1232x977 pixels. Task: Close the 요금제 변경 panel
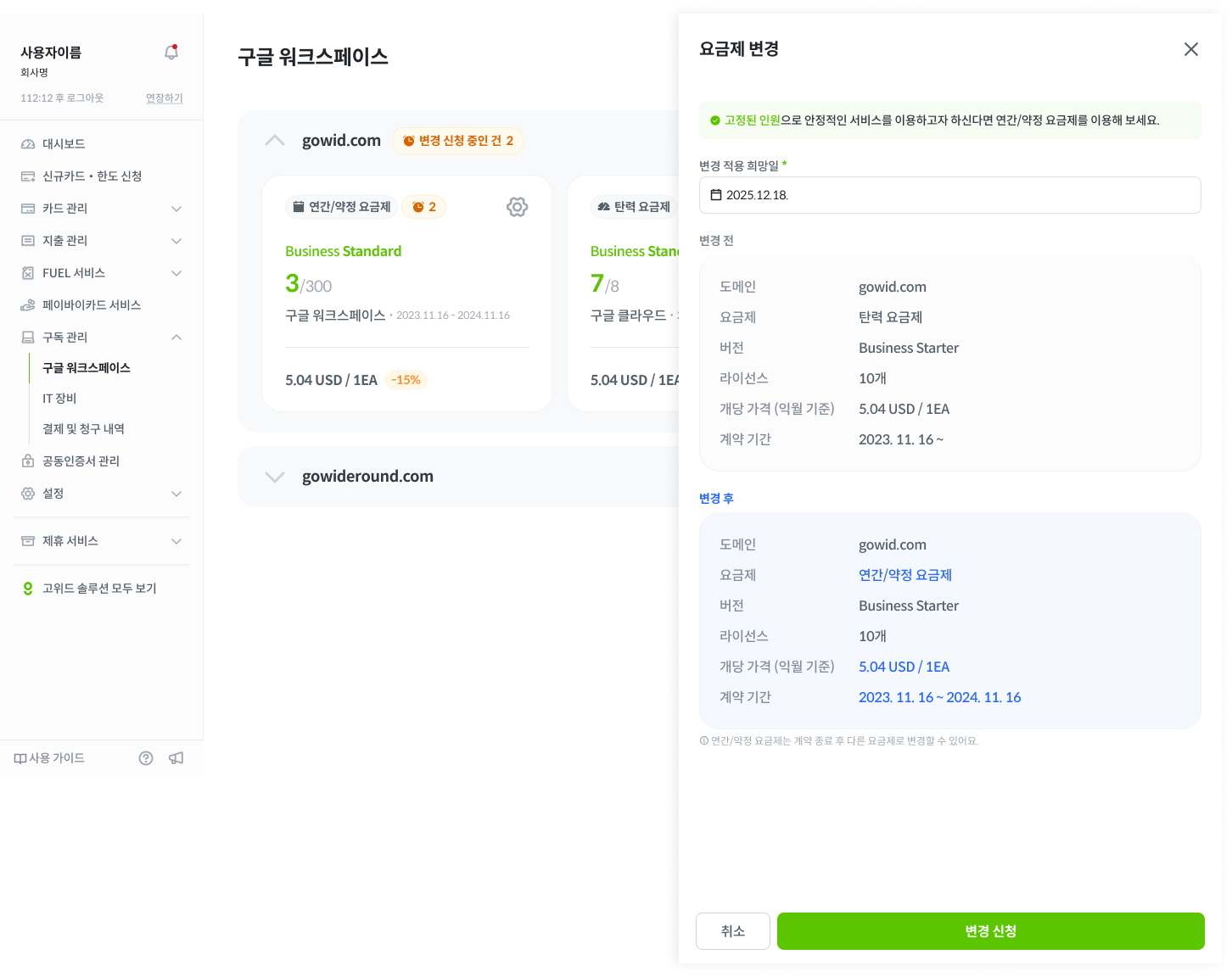(1191, 49)
